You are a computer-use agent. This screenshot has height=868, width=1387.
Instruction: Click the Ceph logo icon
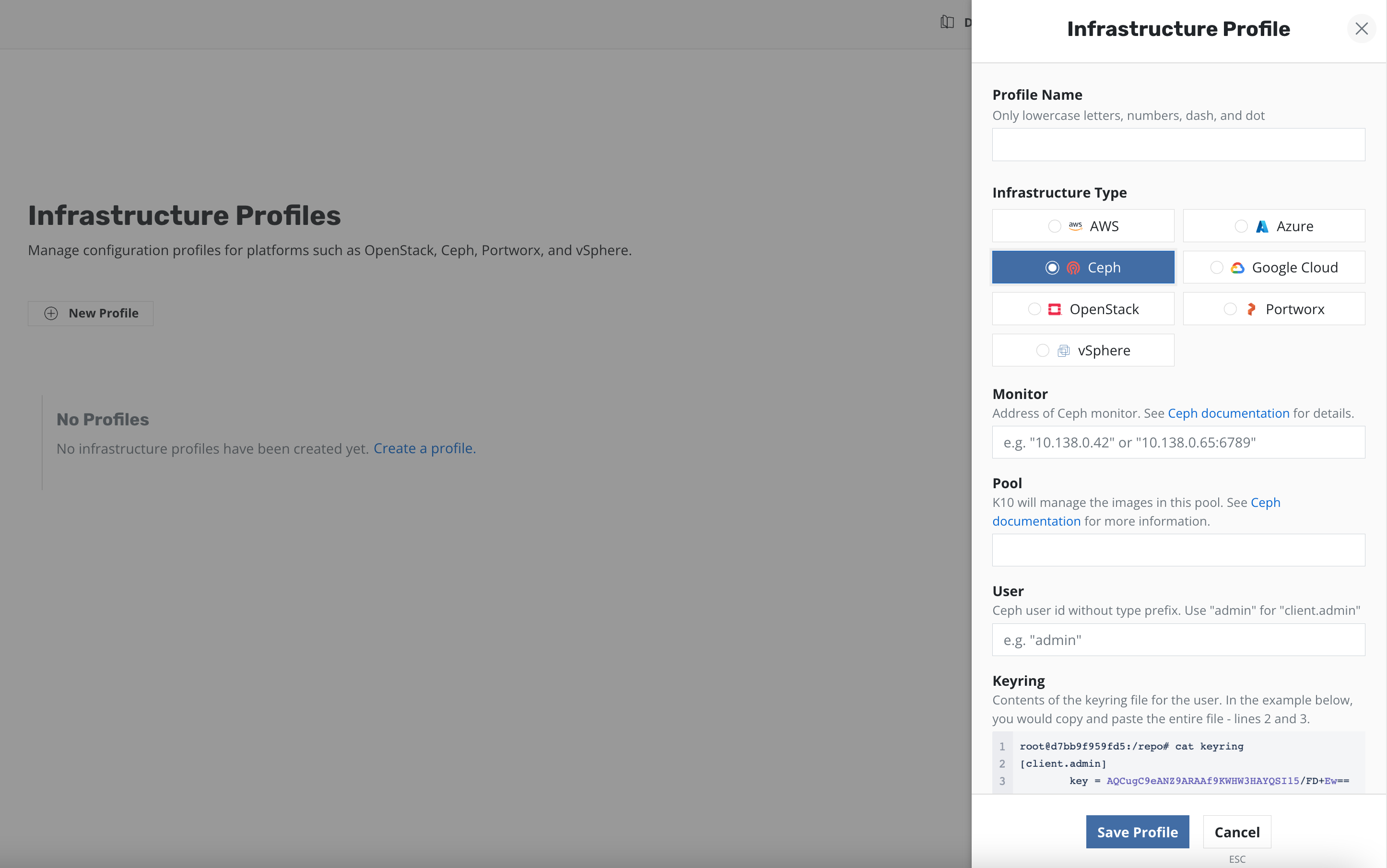(1073, 268)
